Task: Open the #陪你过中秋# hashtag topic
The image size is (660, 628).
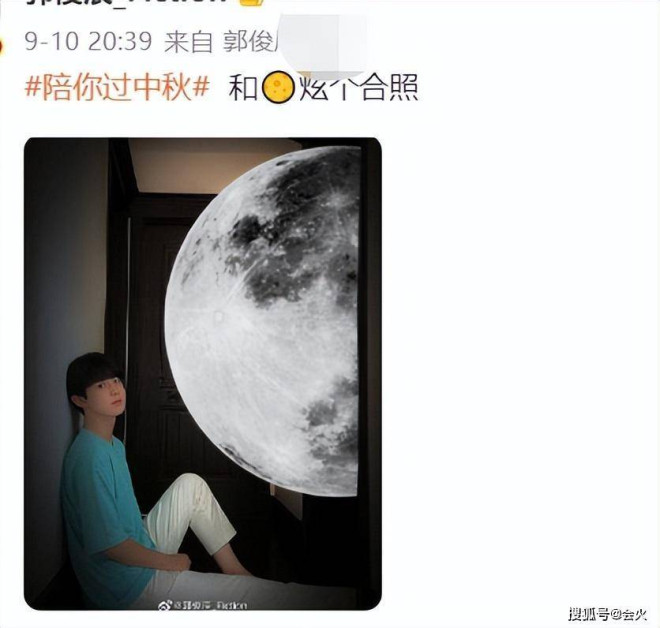Action: tap(117, 88)
